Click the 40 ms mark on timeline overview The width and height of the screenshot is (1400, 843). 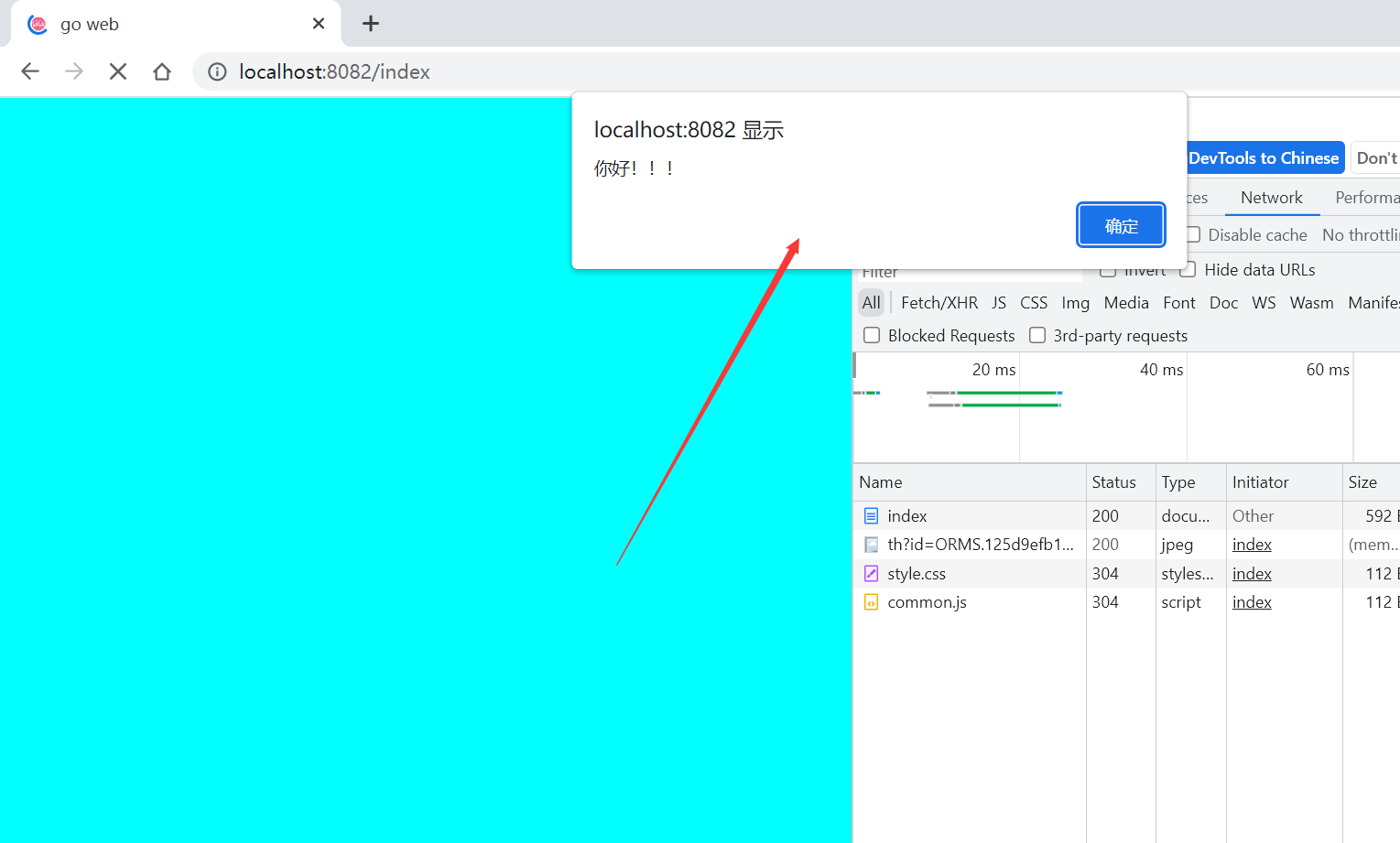pos(1161,370)
